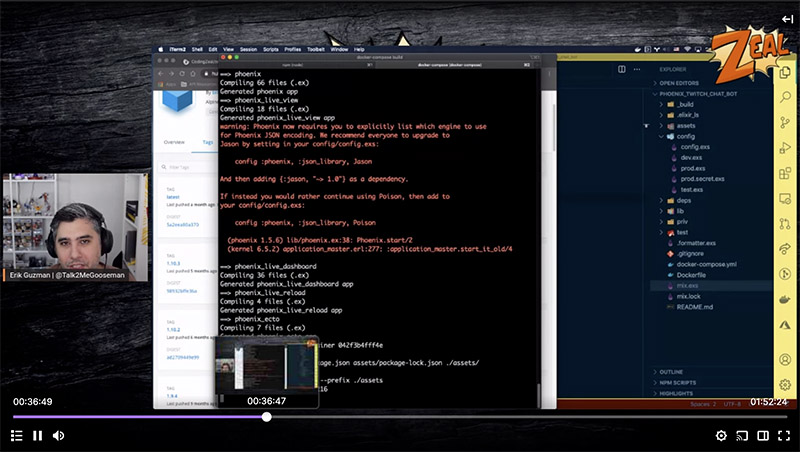Click the video progress scrubber handle
This screenshot has width=800, height=452.
[x=266, y=417]
